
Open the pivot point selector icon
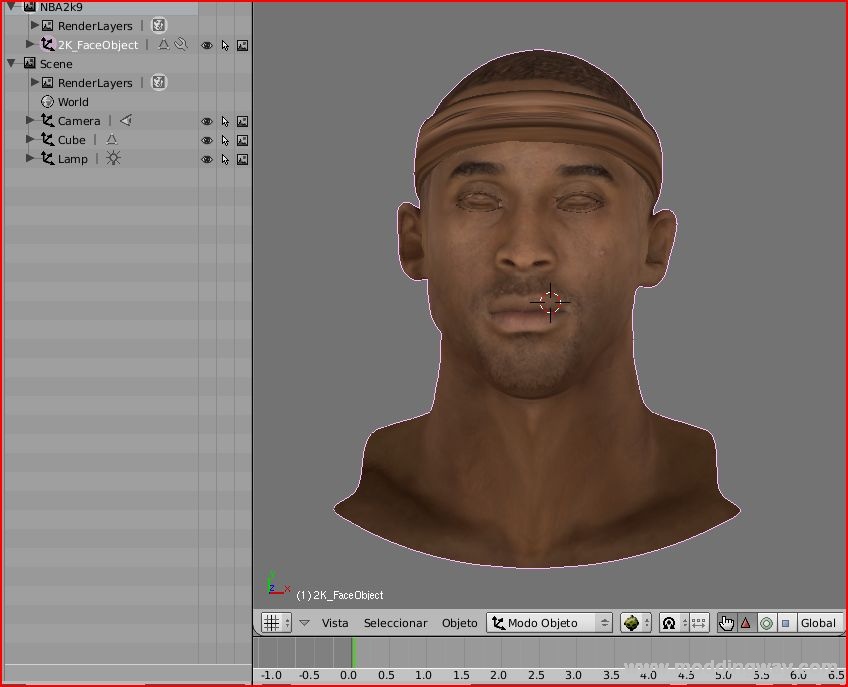coord(668,623)
